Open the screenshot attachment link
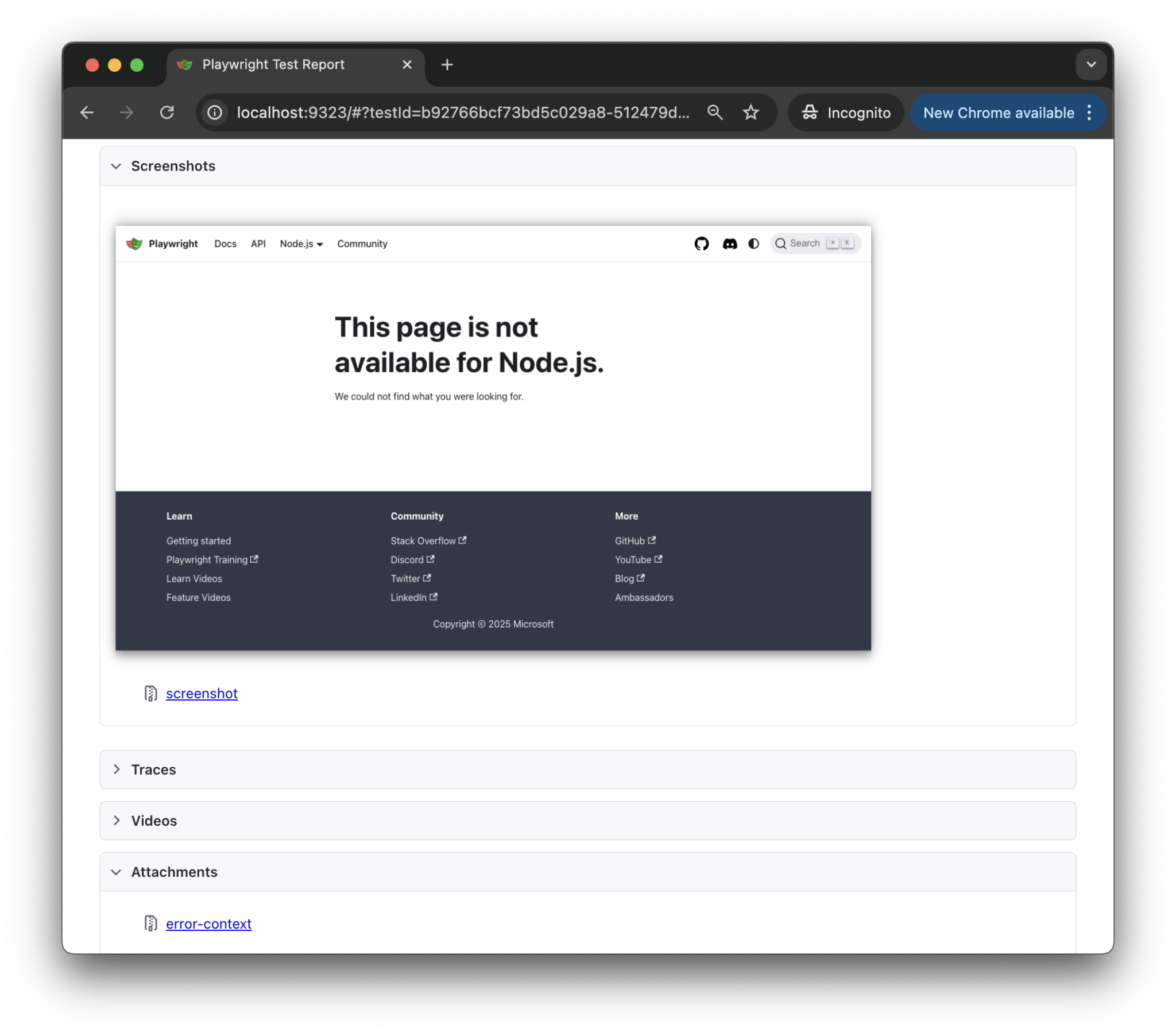 pos(202,694)
